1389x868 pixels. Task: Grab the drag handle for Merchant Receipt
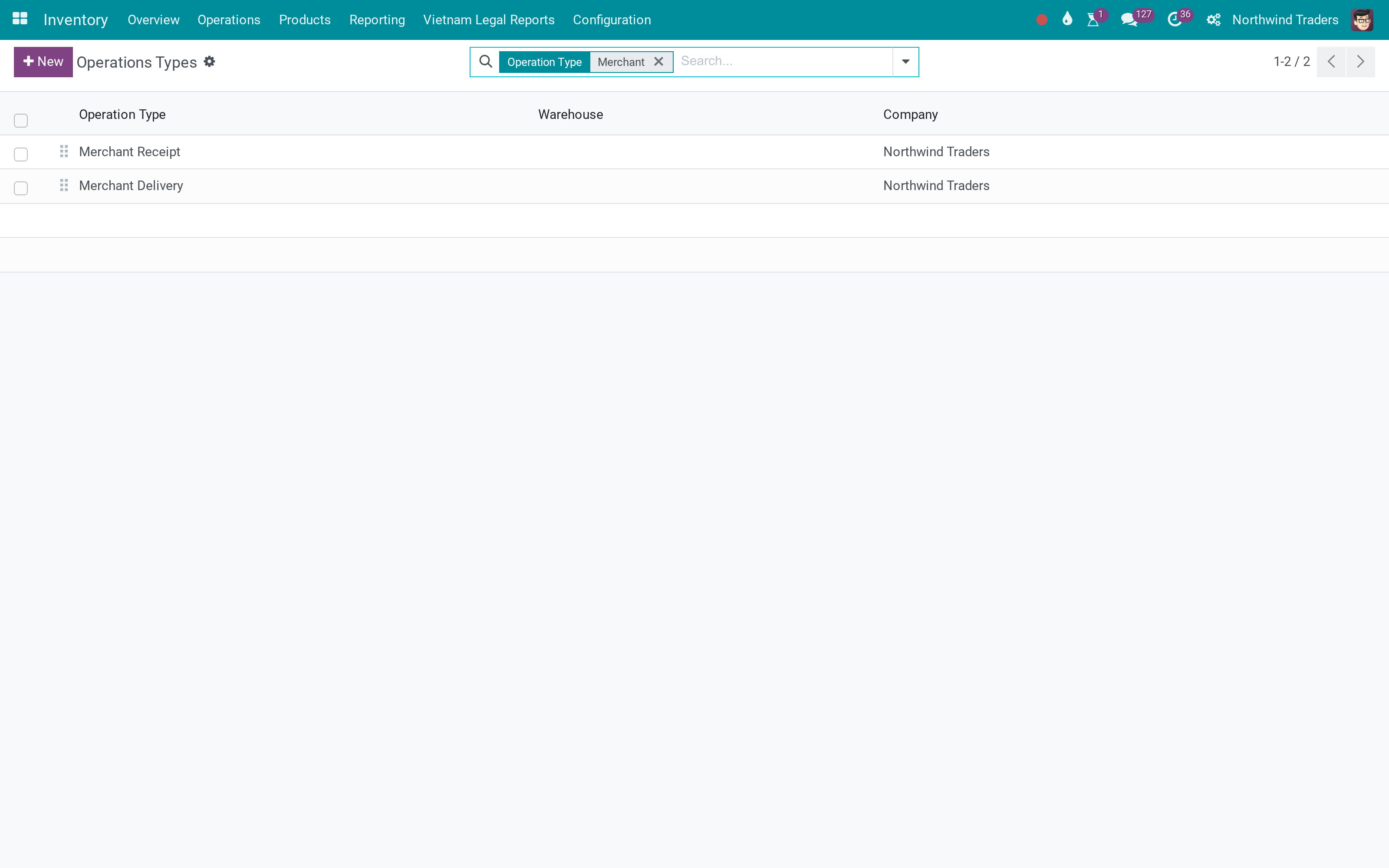tap(64, 151)
